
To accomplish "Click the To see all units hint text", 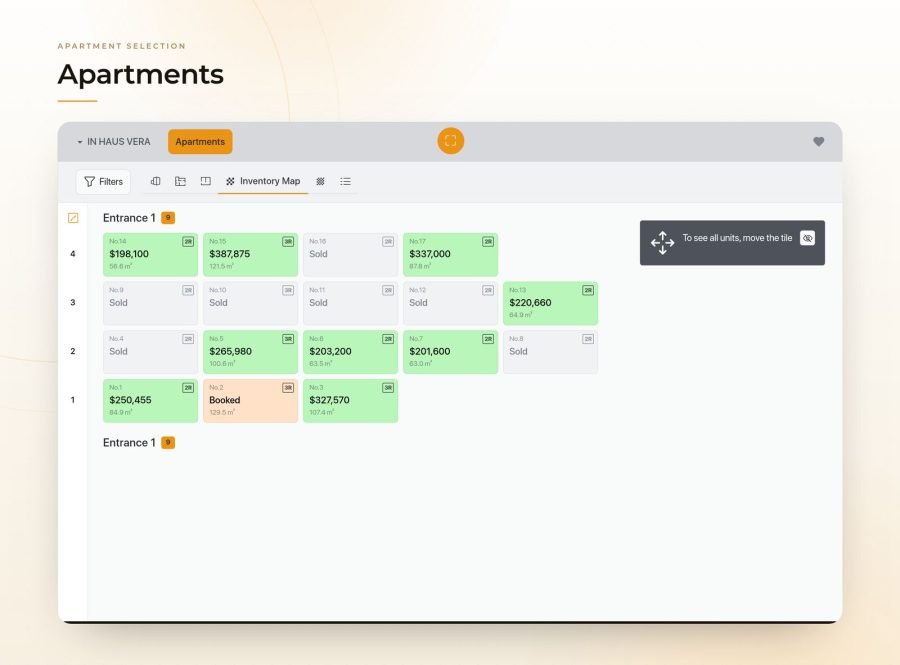I will coord(737,238).
